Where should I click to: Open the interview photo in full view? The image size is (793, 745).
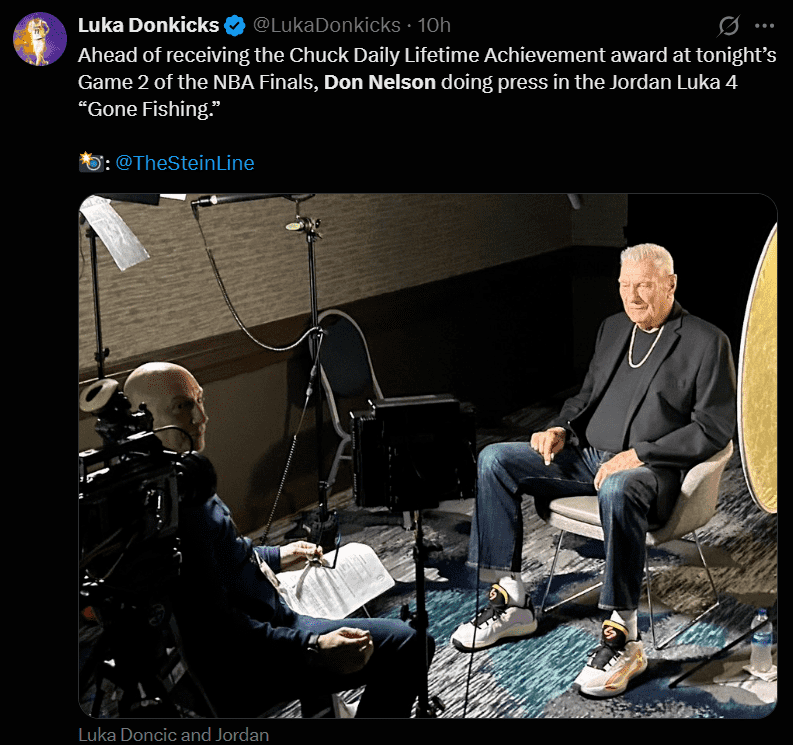pos(428,456)
